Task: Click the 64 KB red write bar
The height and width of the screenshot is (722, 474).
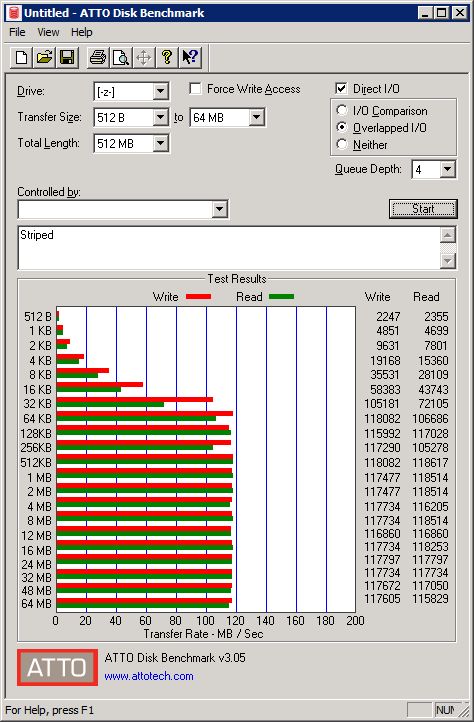Action: [x=145, y=413]
